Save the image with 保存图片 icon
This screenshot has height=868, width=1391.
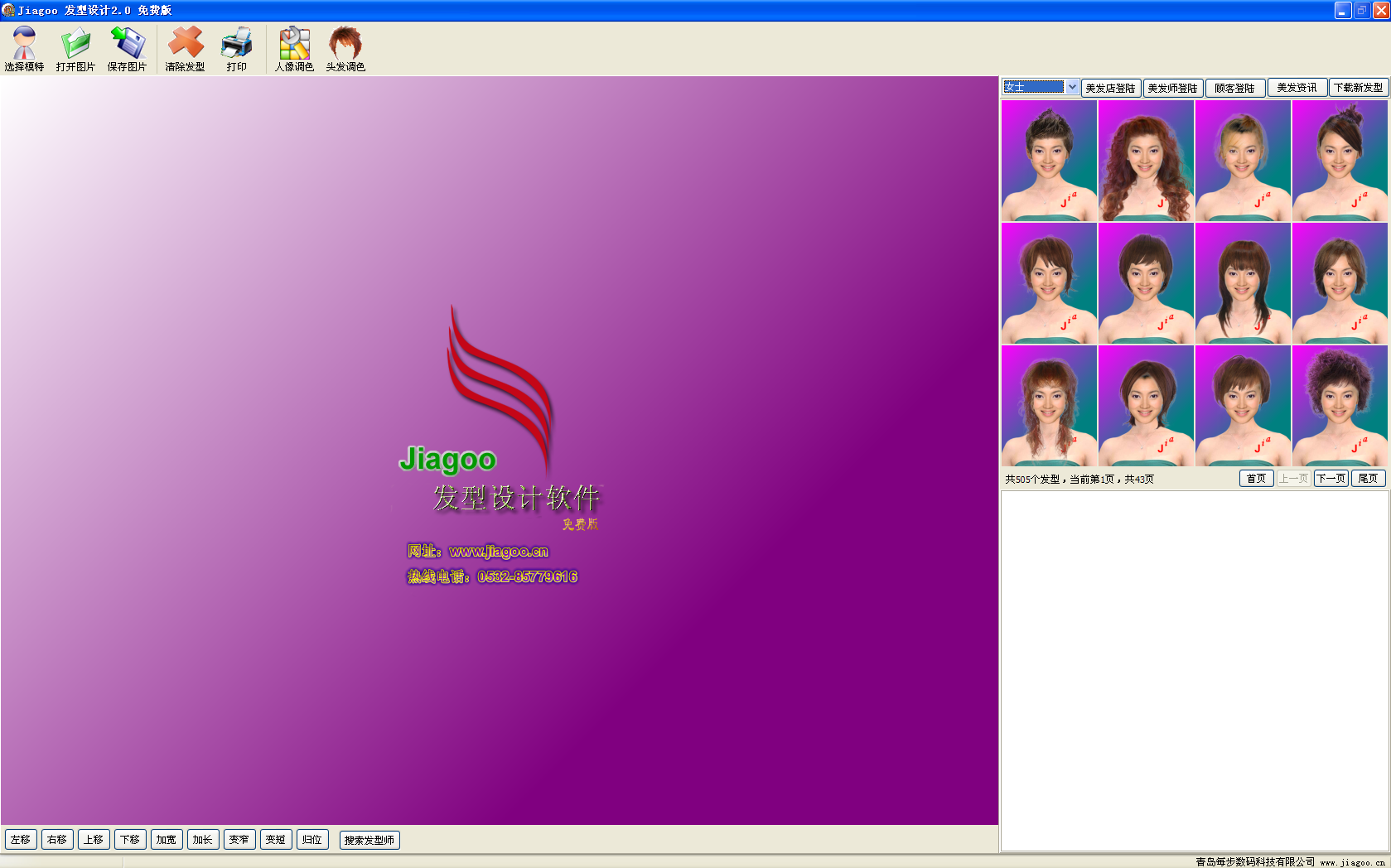pos(127,49)
